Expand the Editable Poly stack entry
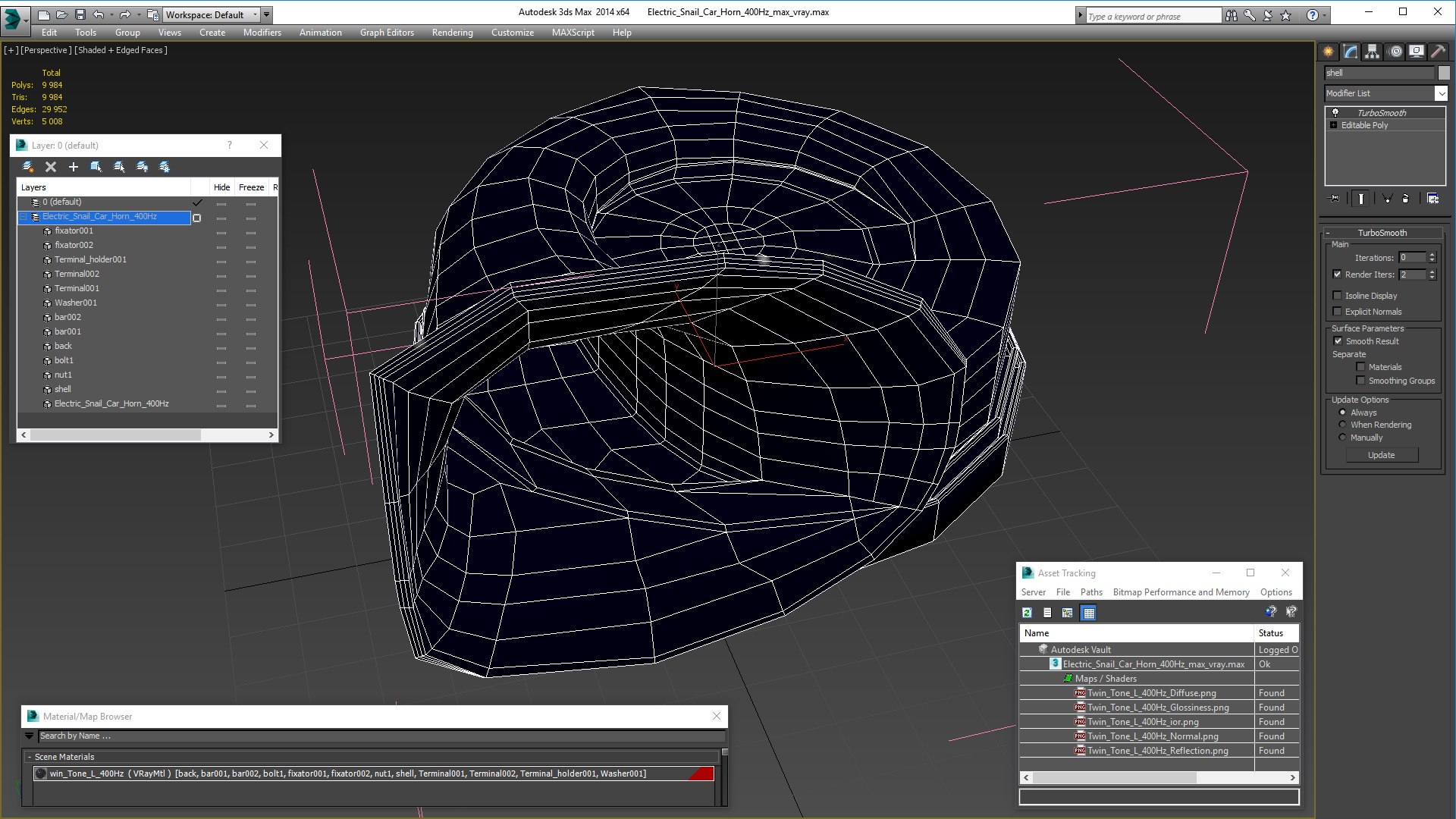The width and height of the screenshot is (1456, 819). point(1333,125)
